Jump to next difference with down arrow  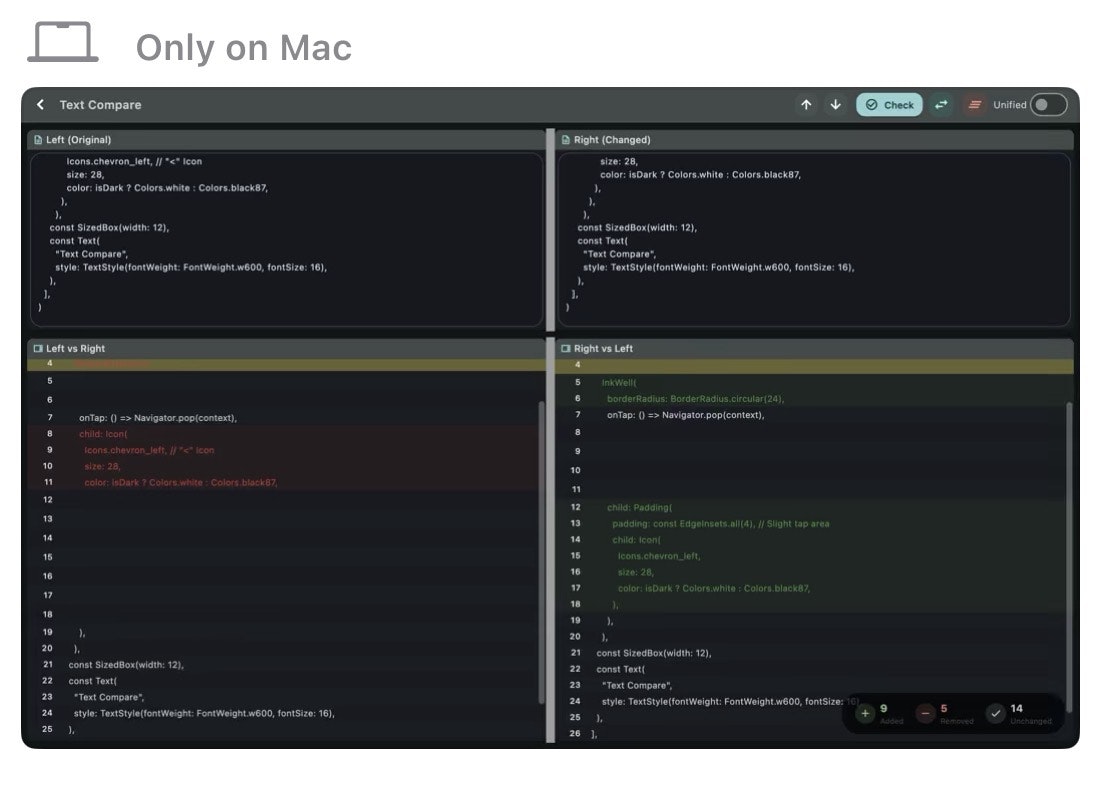[x=835, y=105]
